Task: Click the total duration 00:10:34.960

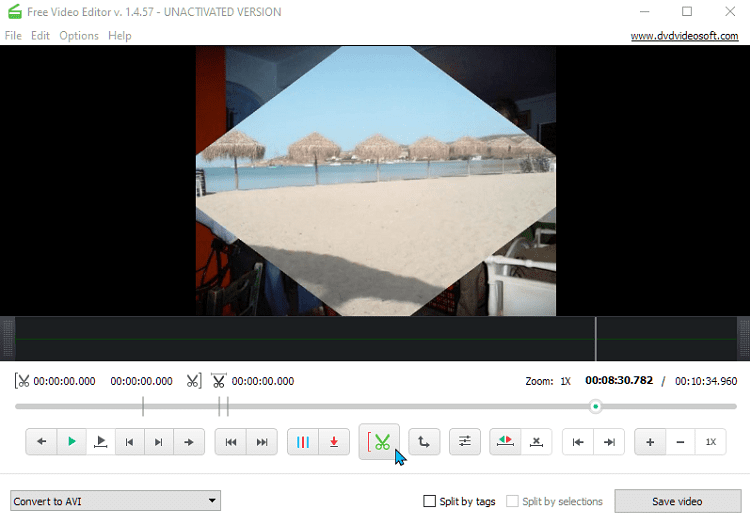Action: 706,381
